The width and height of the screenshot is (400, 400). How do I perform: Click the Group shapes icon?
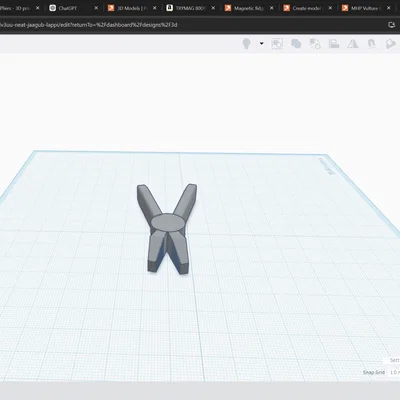pyautogui.click(x=296, y=44)
